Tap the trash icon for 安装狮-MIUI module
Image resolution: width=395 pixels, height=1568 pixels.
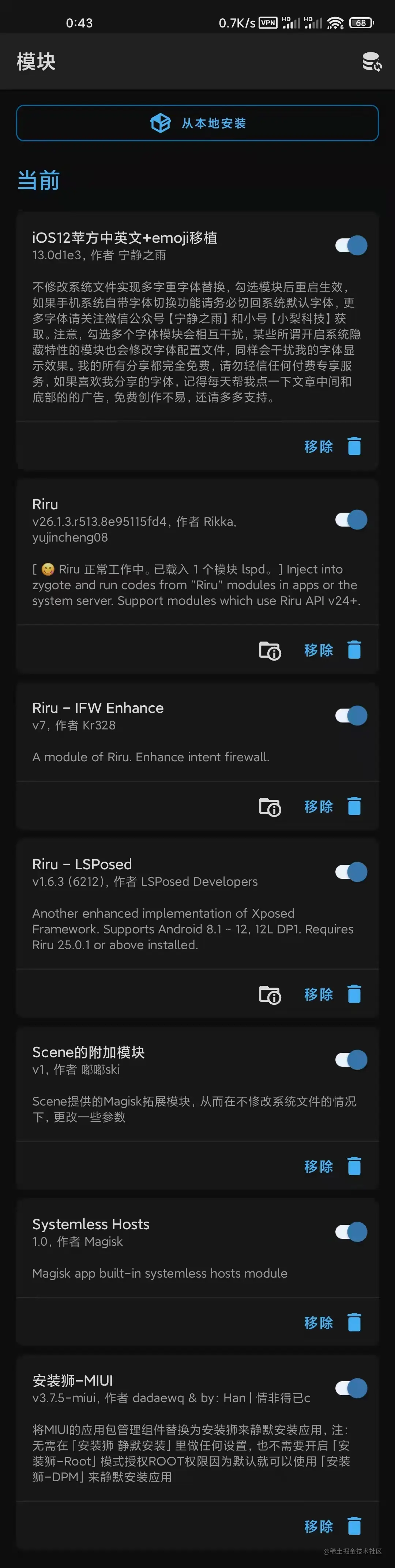pyautogui.click(x=354, y=1526)
